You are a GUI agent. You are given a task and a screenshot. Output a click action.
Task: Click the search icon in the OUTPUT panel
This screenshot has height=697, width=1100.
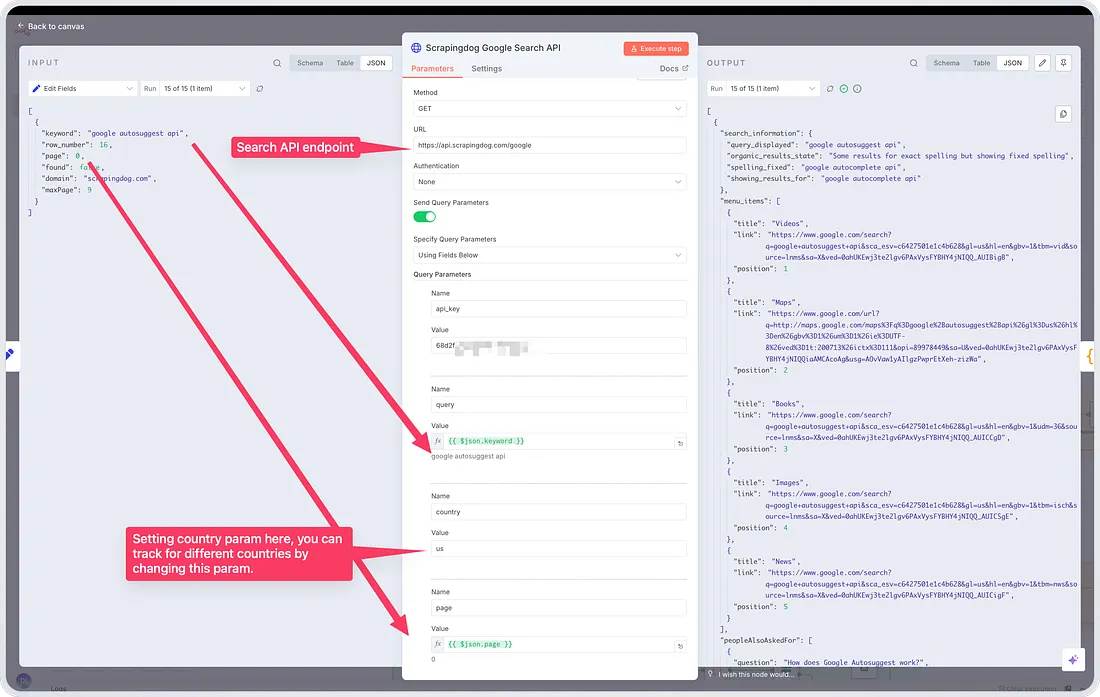(x=914, y=63)
